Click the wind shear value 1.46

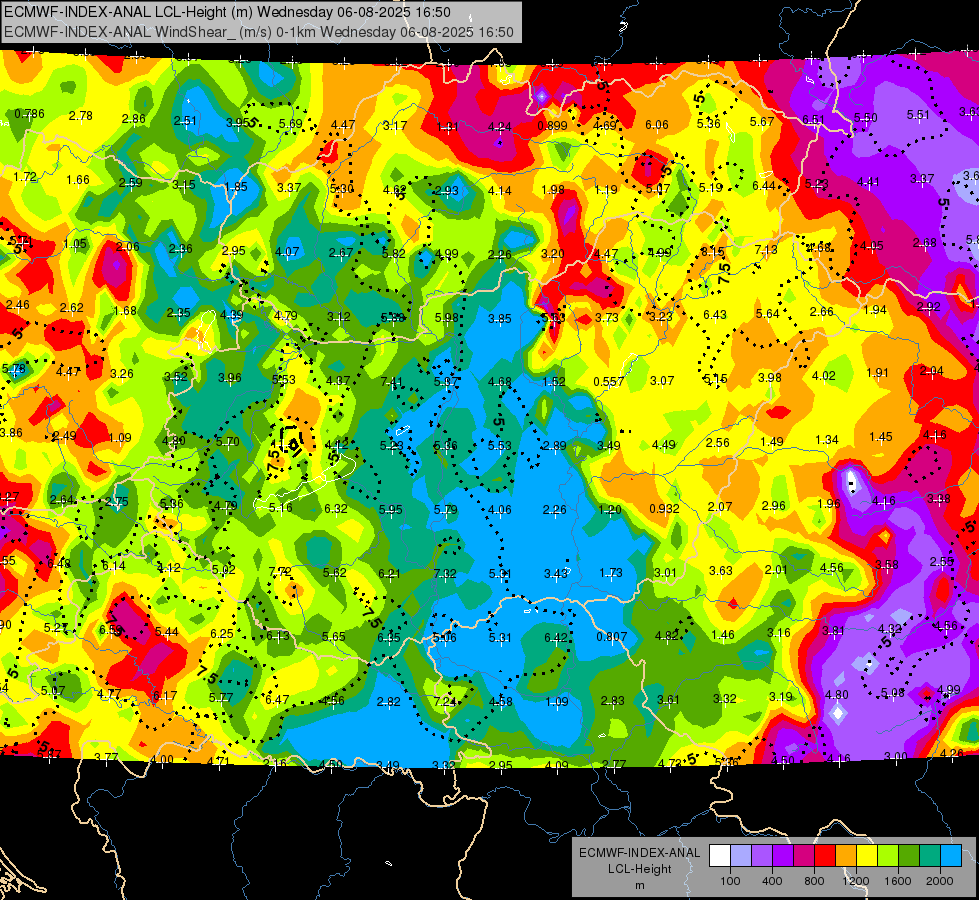[x=723, y=635]
